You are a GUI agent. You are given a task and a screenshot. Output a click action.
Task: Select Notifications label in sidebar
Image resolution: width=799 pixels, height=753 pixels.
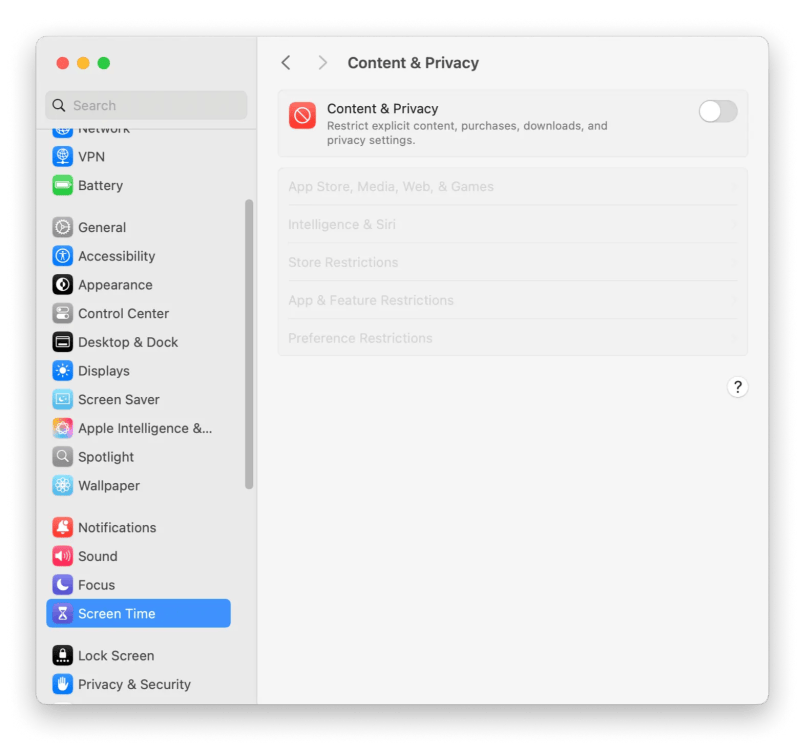click(117, 527)
